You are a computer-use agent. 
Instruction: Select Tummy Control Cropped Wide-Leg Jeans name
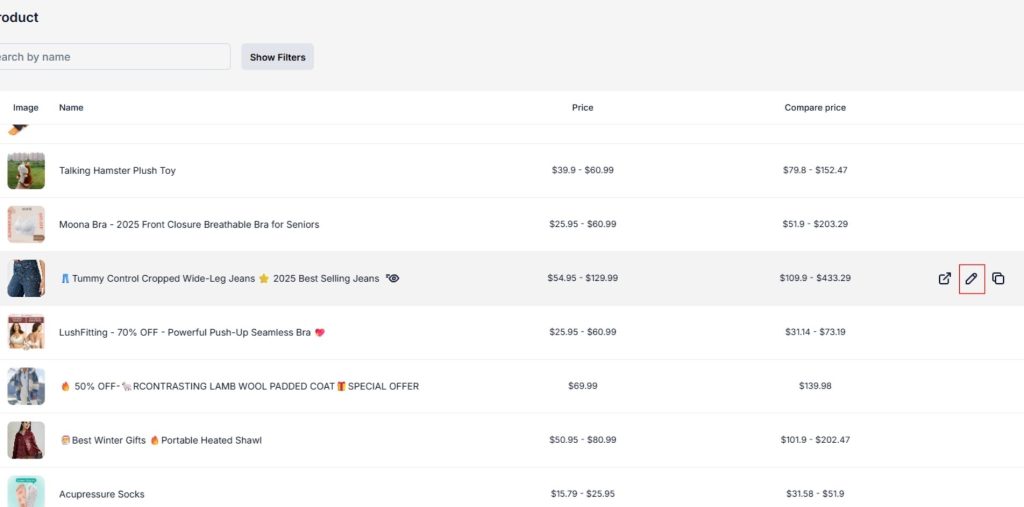point(219,278)
